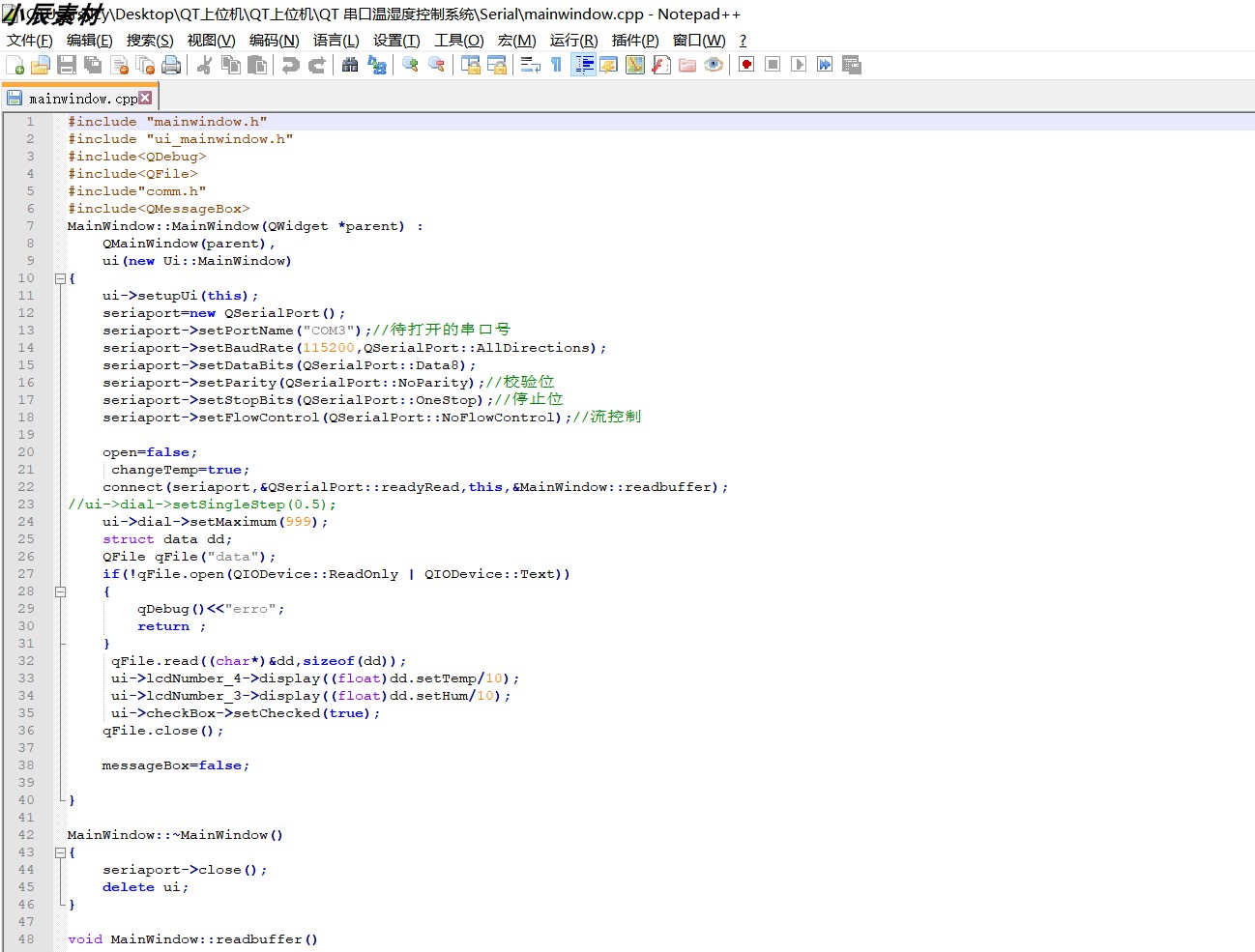The width and height of the screenshot is (1255, 952).
Task: Click the Cut scissors icon
Action: point(204,65)
